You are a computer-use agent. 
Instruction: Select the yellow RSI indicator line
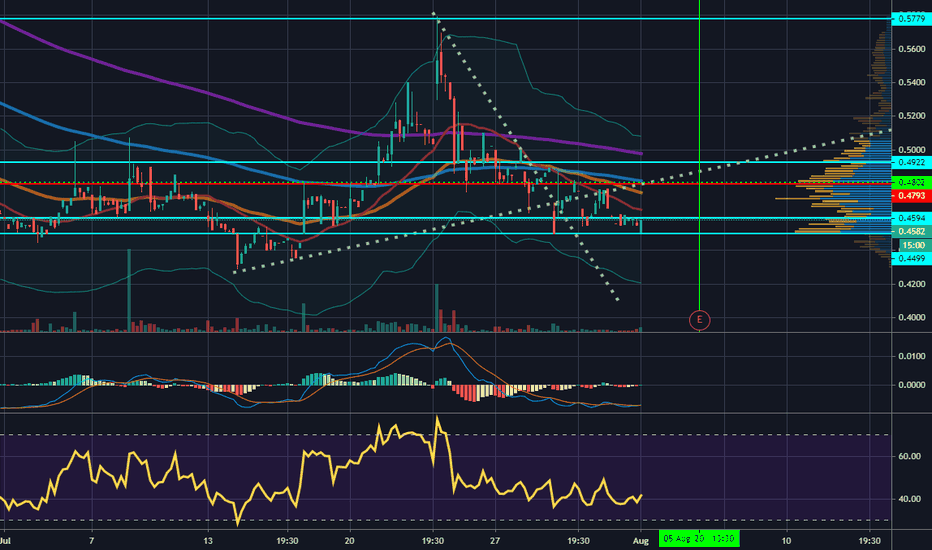pos(321,470)
